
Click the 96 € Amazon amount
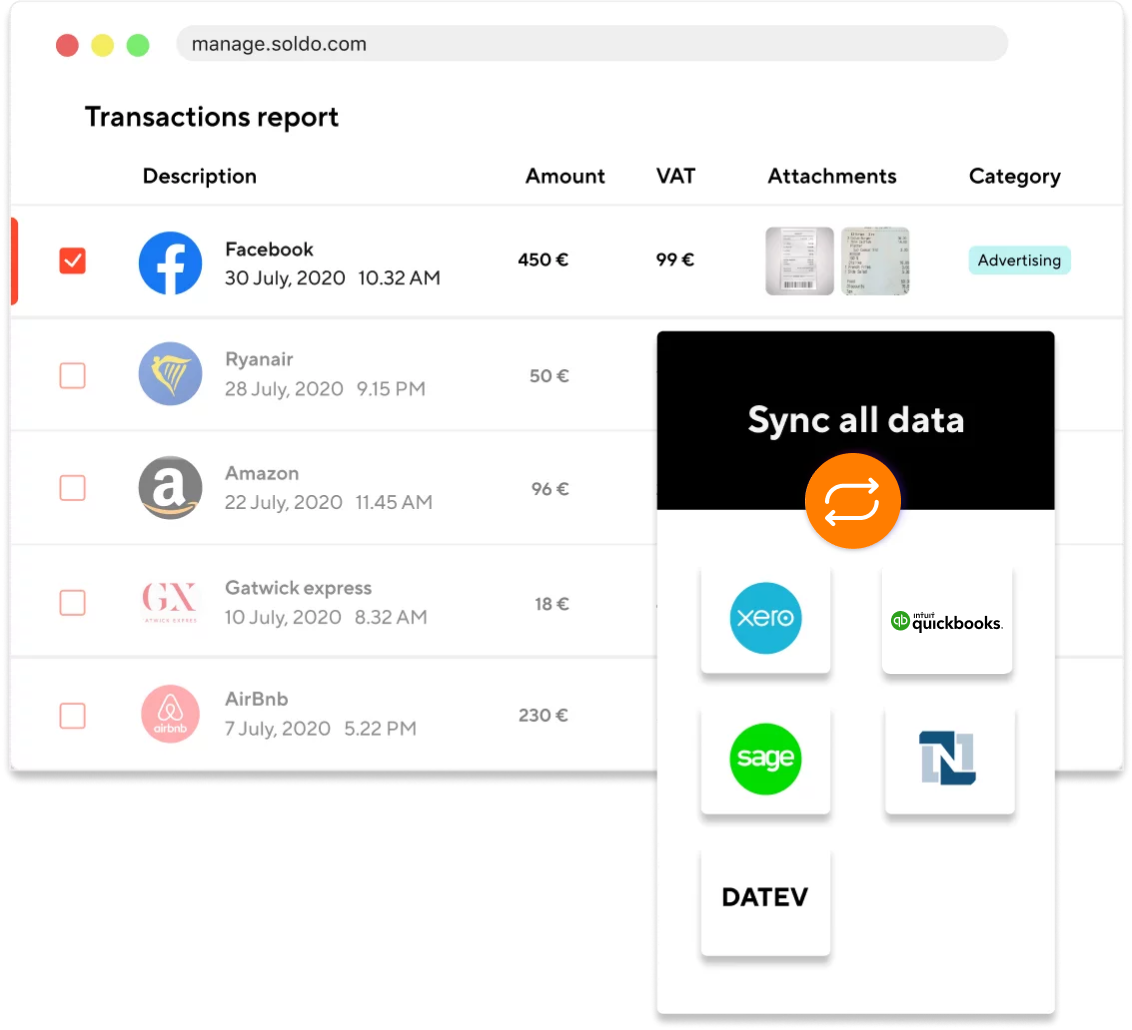point(550,489)
